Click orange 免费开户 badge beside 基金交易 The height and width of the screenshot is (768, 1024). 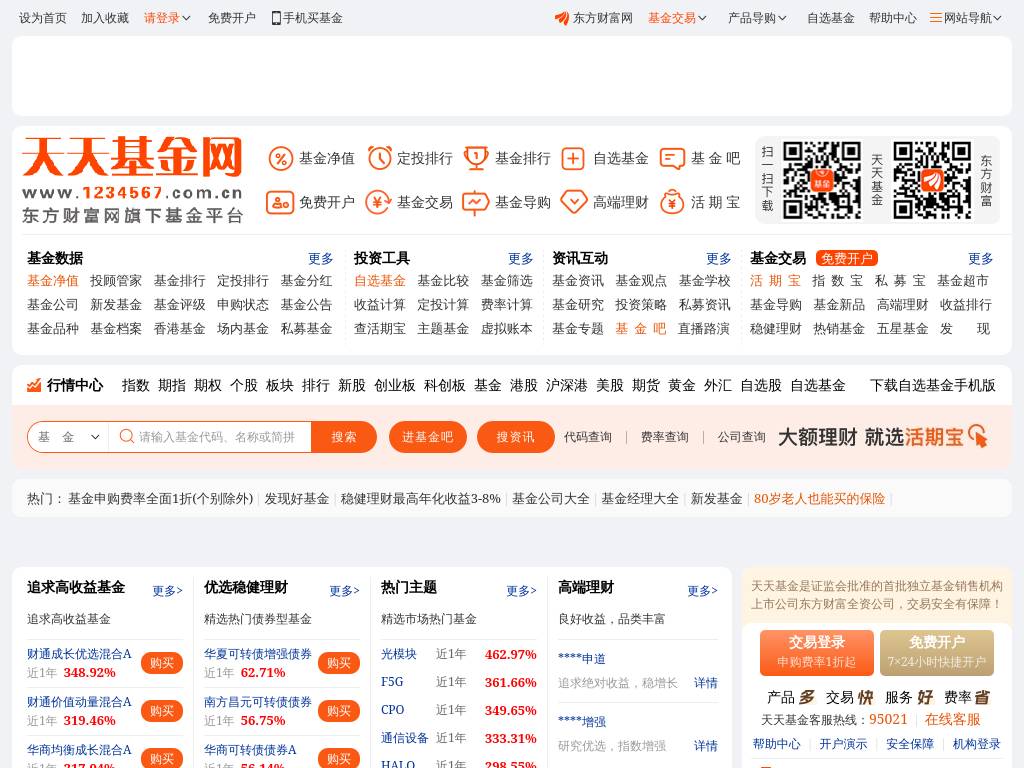tap(846, 259)
